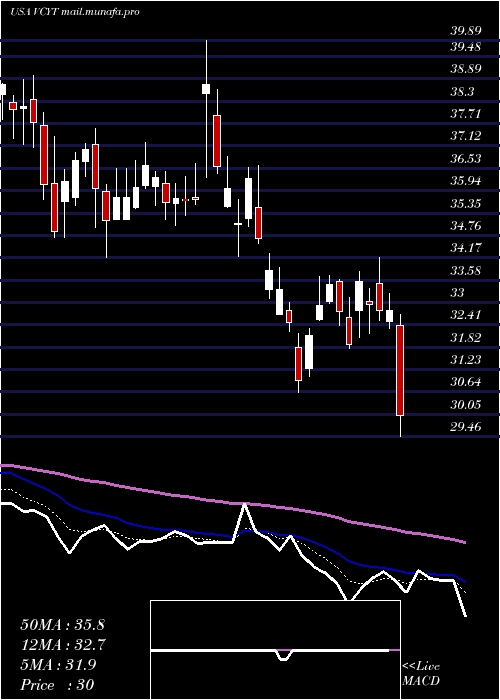Click the '5MA : 31.9' readout
Viewport: 500px width, 700px height.
(x=58, y=665)
